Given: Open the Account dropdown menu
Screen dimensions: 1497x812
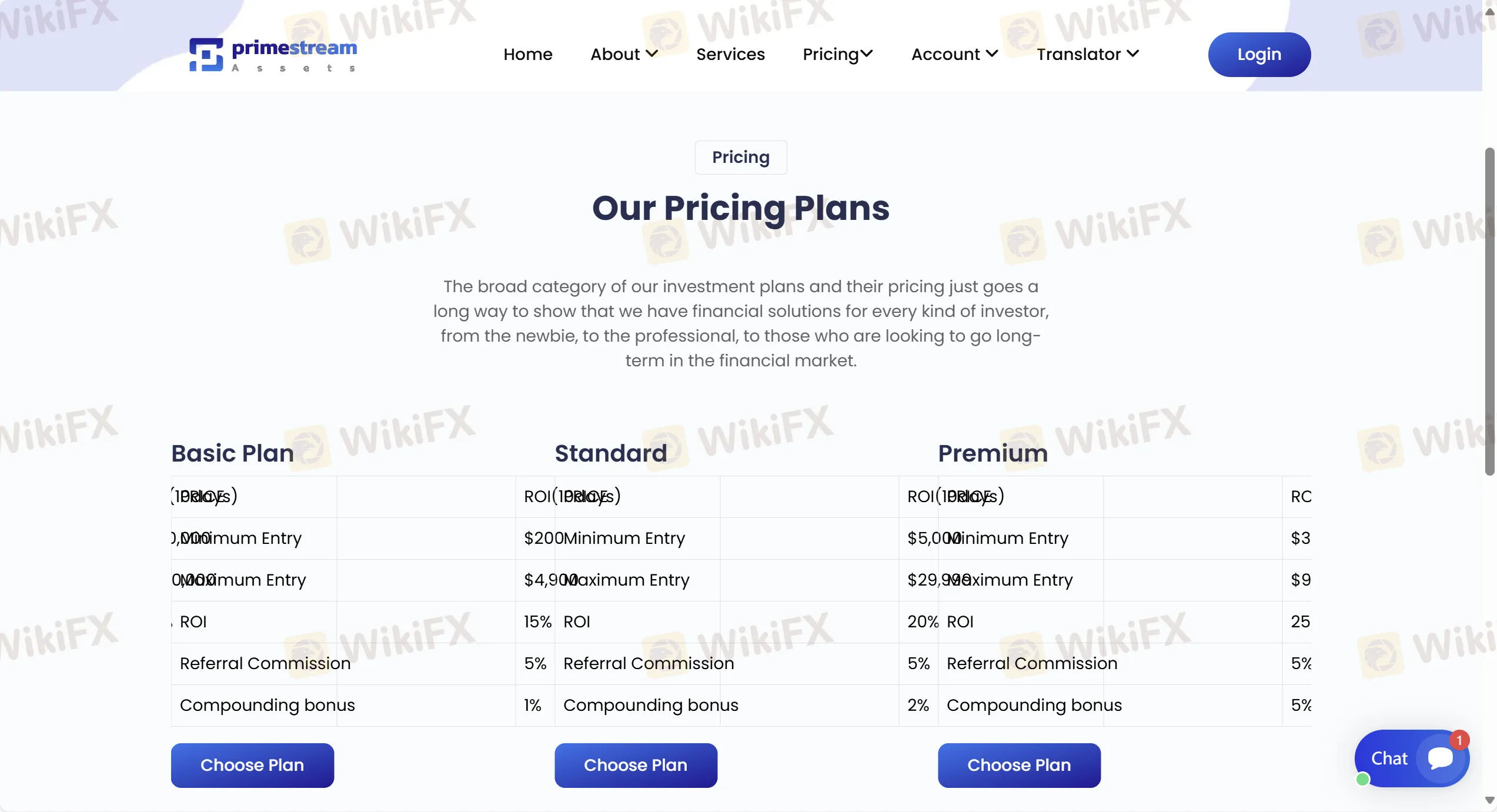Looking at the screenshot, I should pyautogui.click(x=953, y=54).
